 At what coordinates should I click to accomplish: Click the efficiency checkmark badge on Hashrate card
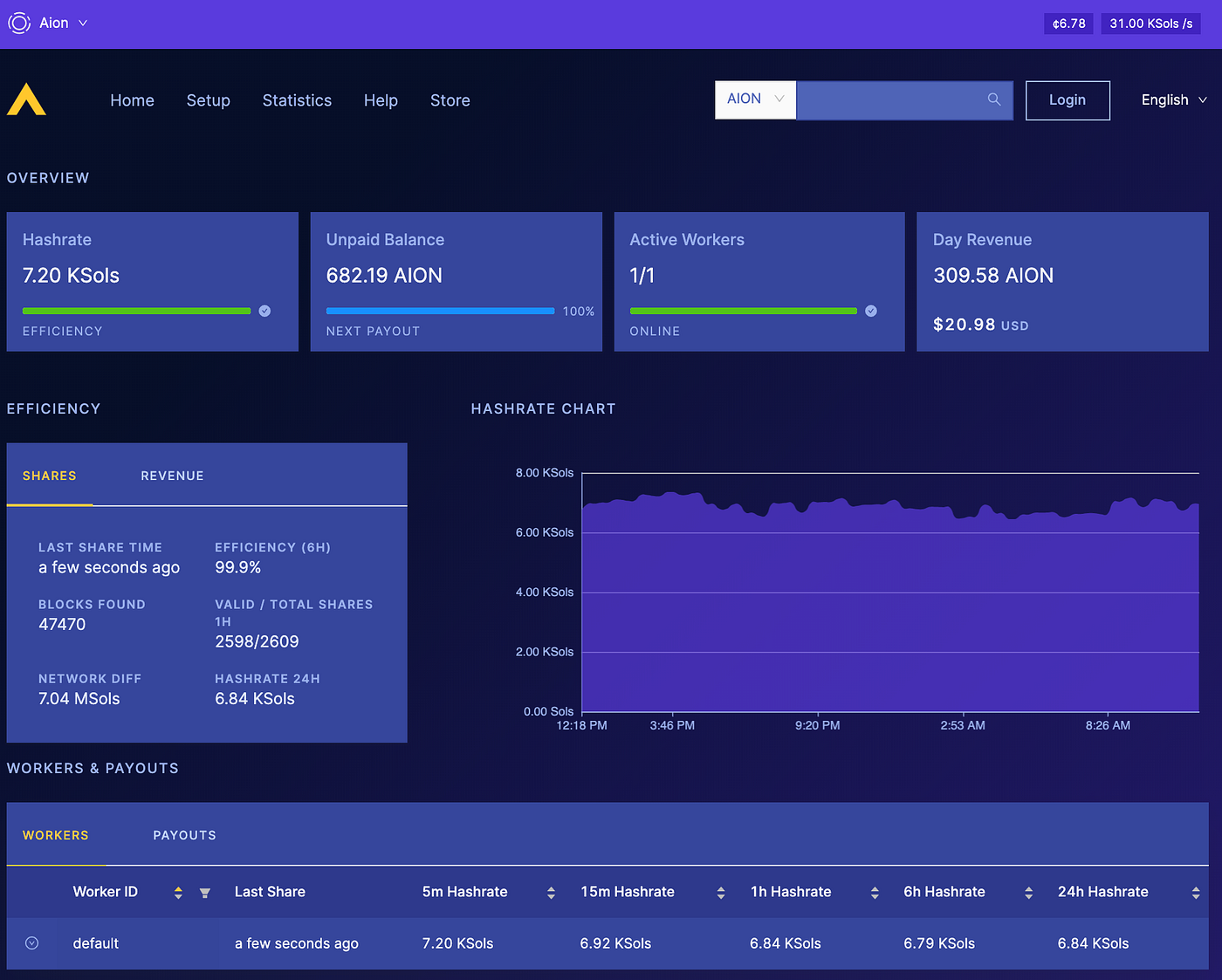coord(264,311)
